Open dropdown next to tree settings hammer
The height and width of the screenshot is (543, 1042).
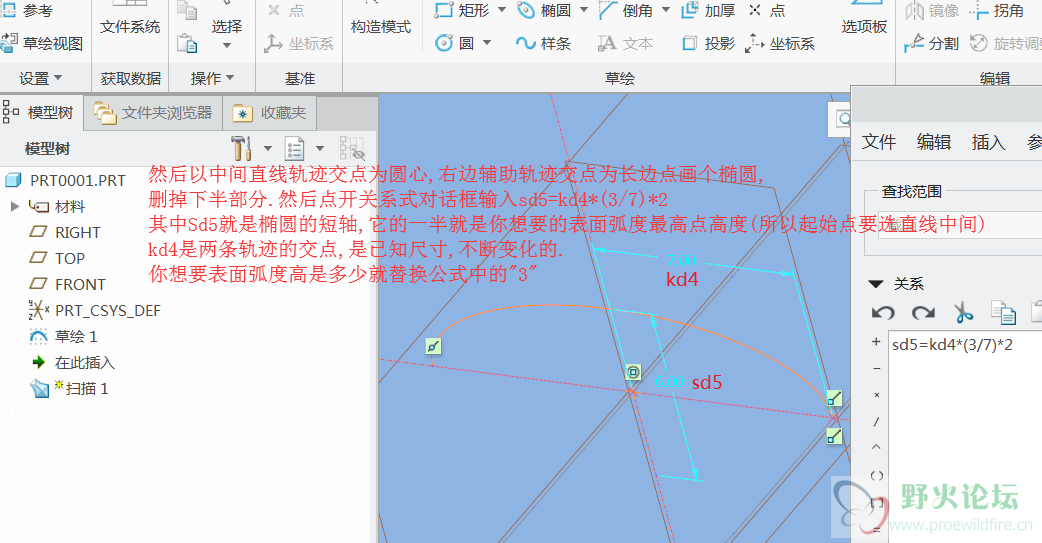[268, 148]
